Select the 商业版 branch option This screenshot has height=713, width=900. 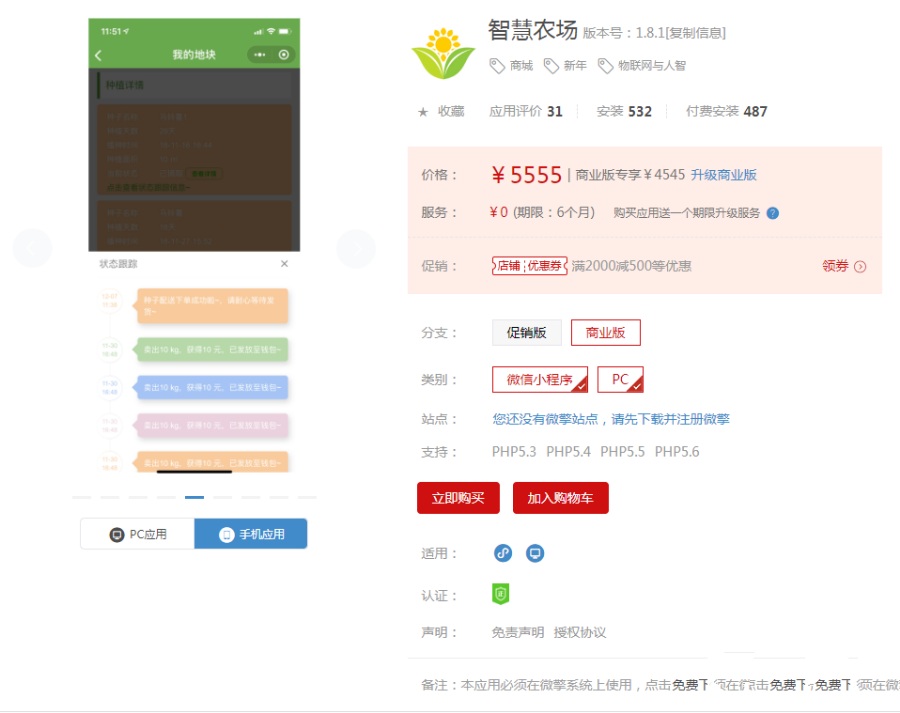click(604, 333)
